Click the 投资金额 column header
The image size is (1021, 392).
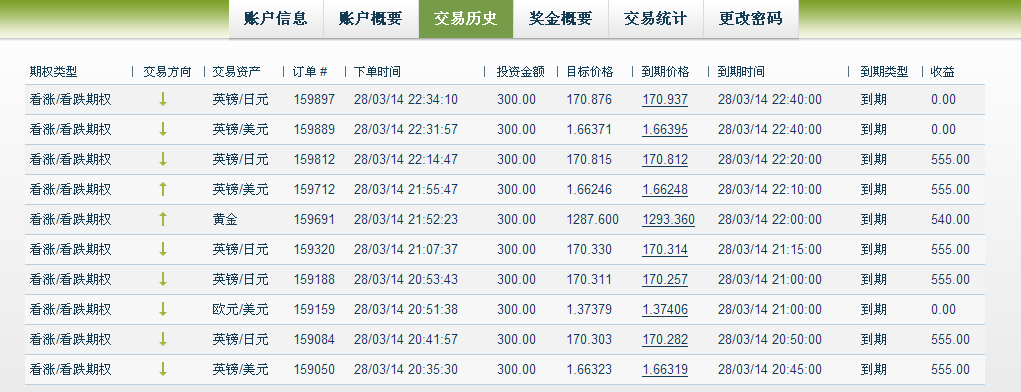520,72
